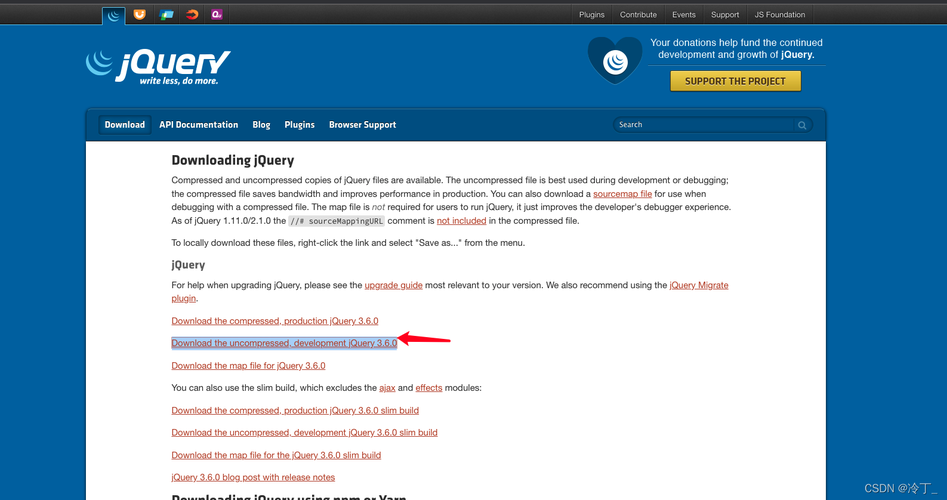Viewport: 947px width, 500px height.
Task: Go to API Documentation tab
Action: [199, 125]
